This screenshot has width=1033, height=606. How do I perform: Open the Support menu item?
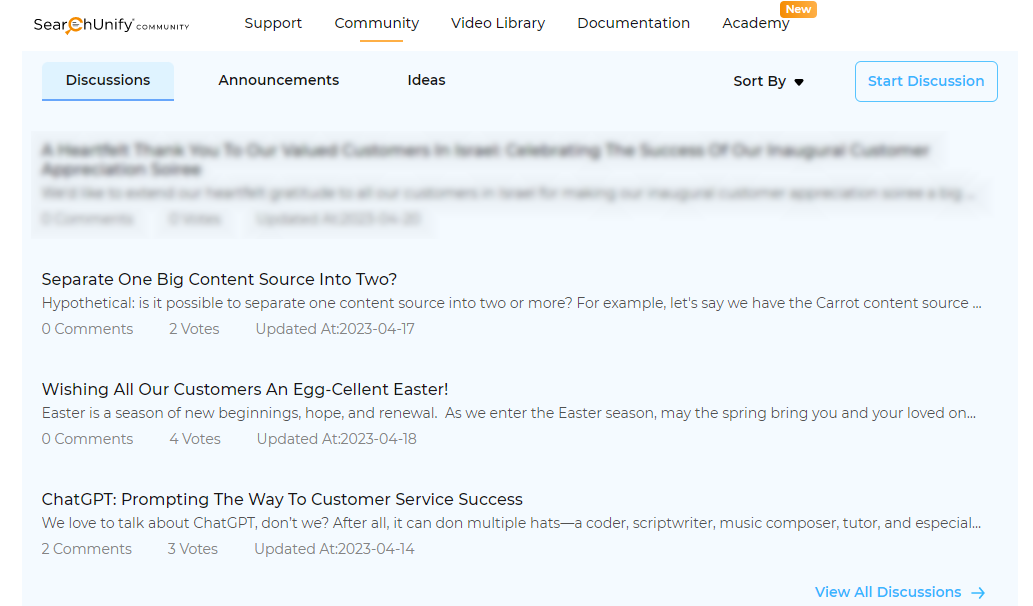(x=273, y=23)
